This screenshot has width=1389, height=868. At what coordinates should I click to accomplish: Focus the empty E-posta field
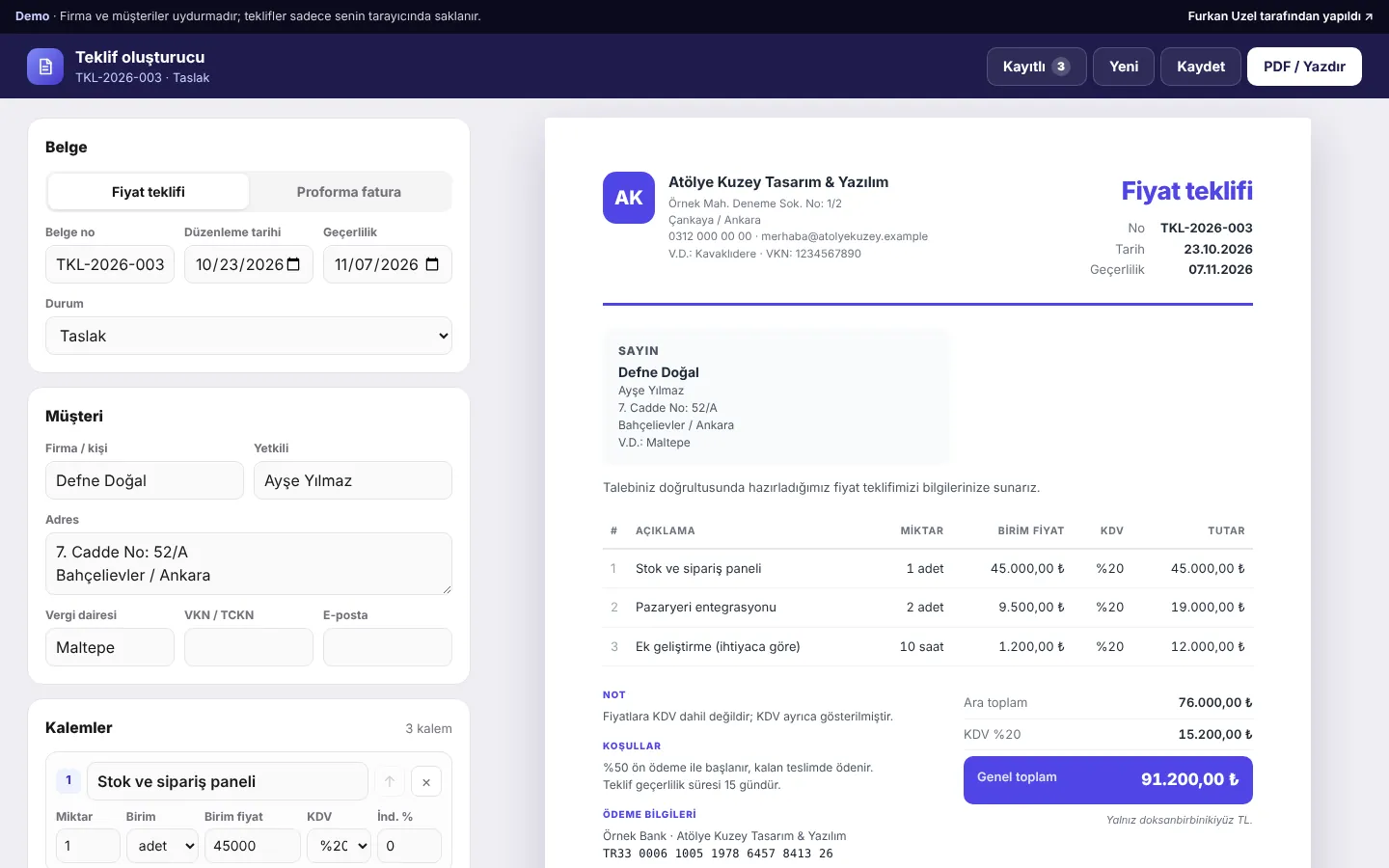click(388, 647)
